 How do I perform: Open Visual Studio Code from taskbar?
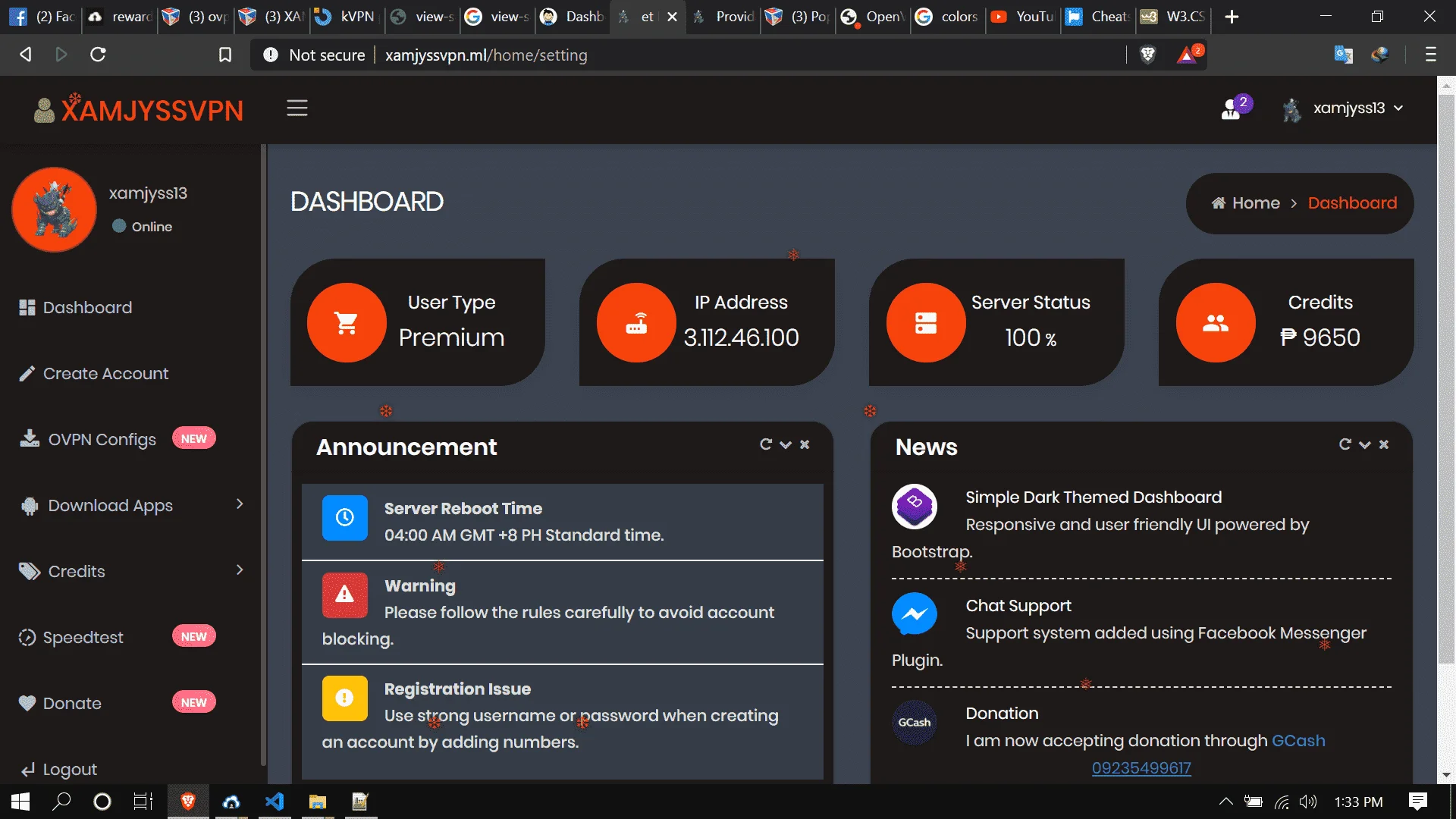tap(275, 802)
